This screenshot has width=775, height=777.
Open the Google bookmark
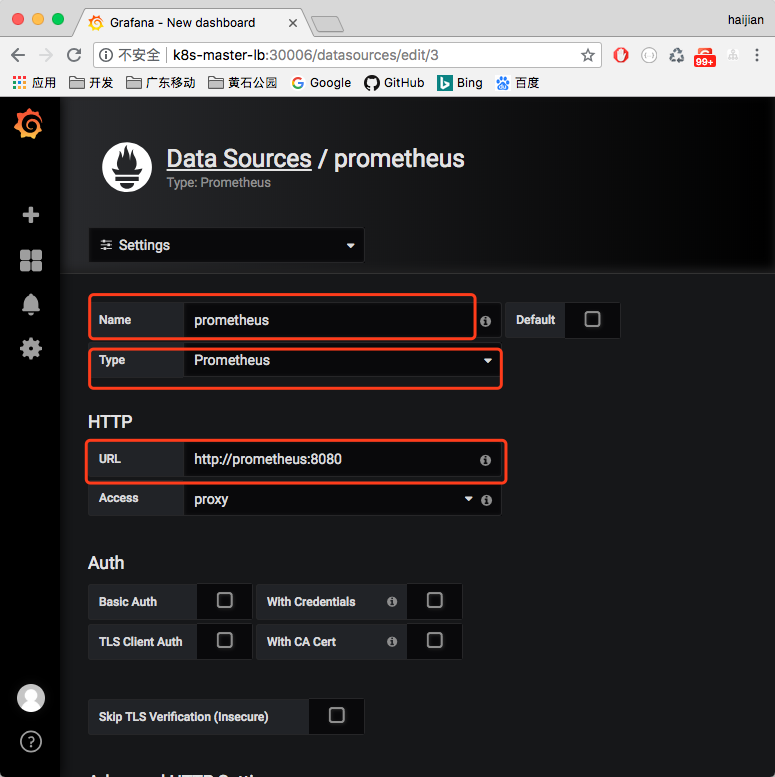click(321, 83)
